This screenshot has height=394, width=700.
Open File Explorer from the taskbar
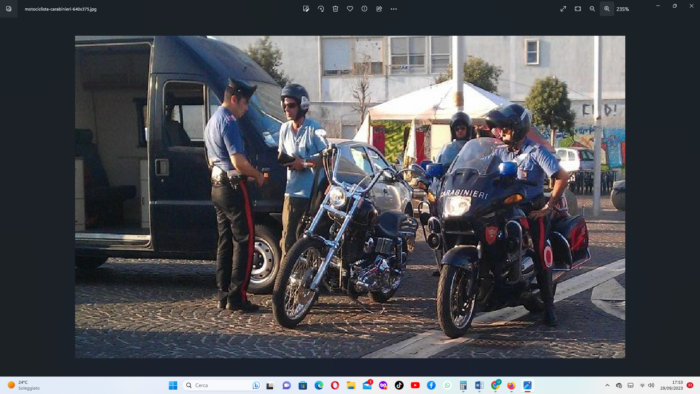click(351, 386)
